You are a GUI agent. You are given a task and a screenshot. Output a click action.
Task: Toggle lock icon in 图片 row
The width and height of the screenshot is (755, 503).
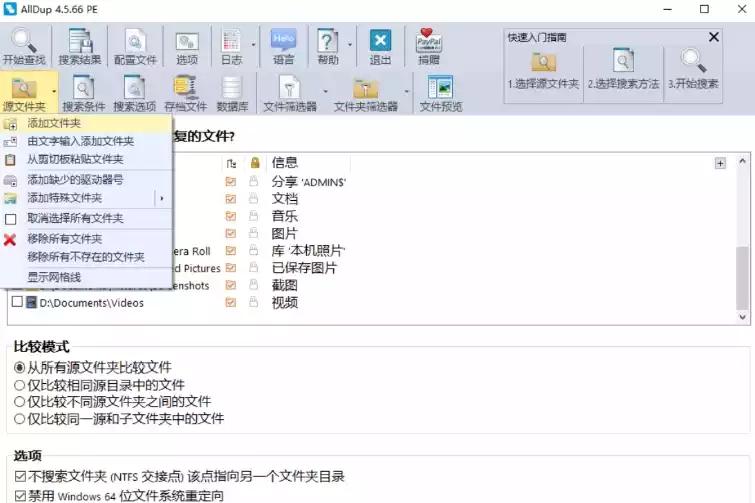click(x=254, y=233)
